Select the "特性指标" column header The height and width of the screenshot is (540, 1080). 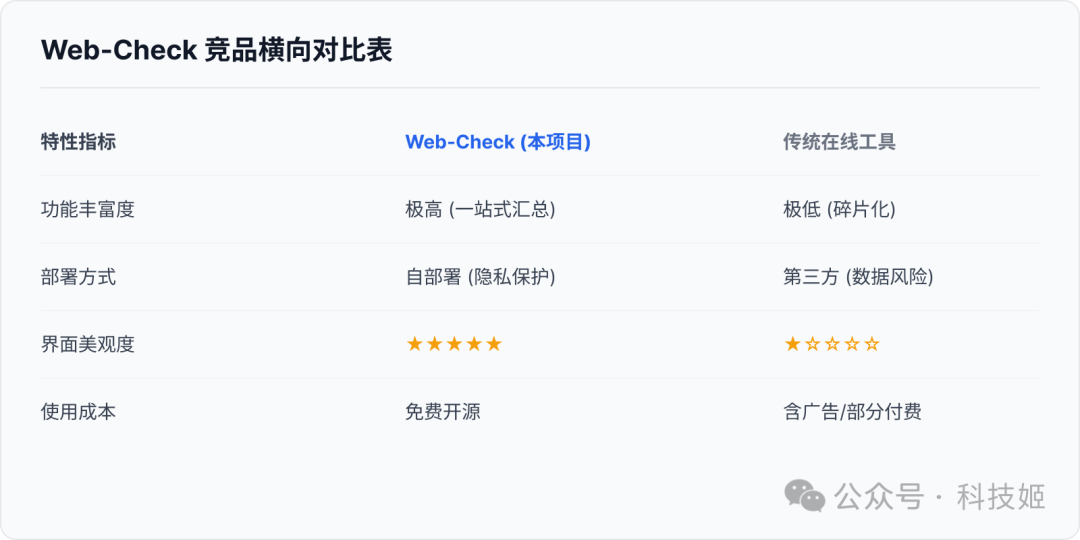click(78, 142)
